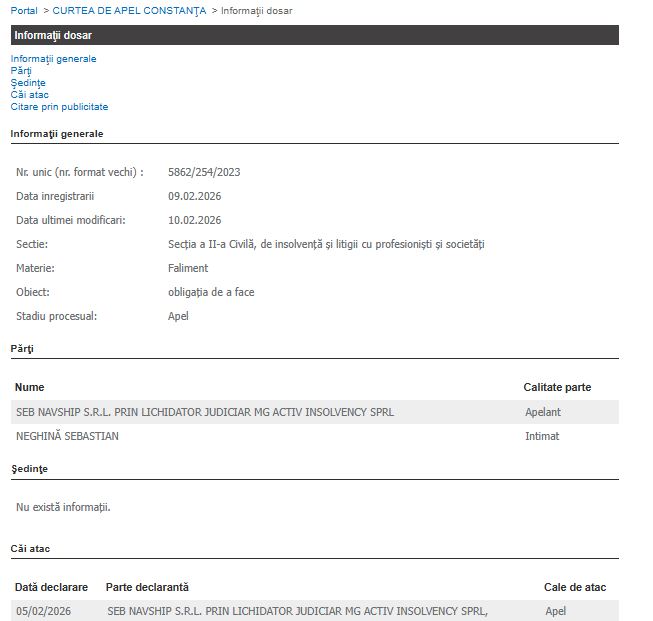Click the Faliment value beside Materie
The height and width of the screenshot is (621, 653).
[188, 268]
